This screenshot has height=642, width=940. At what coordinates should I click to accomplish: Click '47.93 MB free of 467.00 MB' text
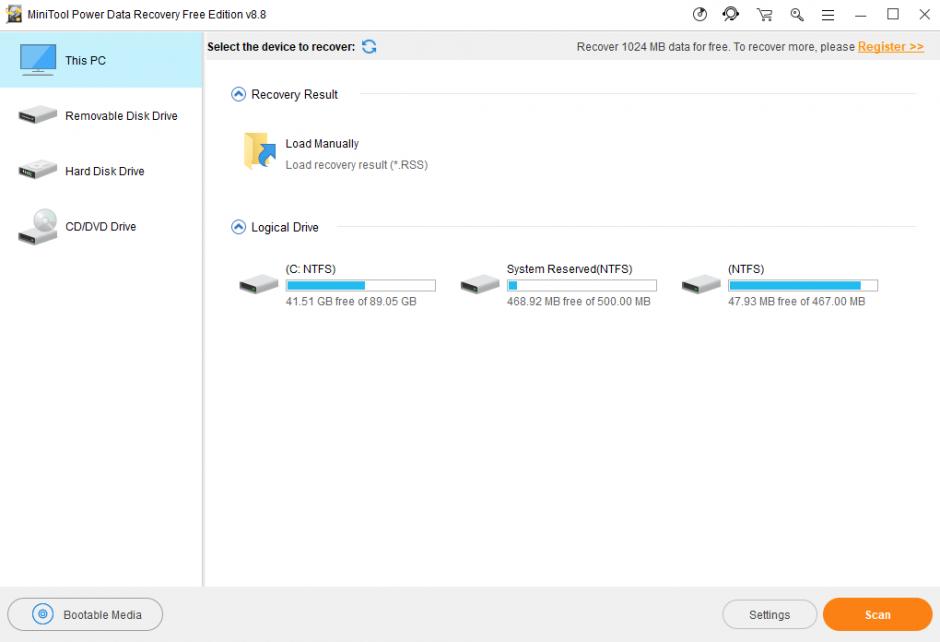click(797, 302)
